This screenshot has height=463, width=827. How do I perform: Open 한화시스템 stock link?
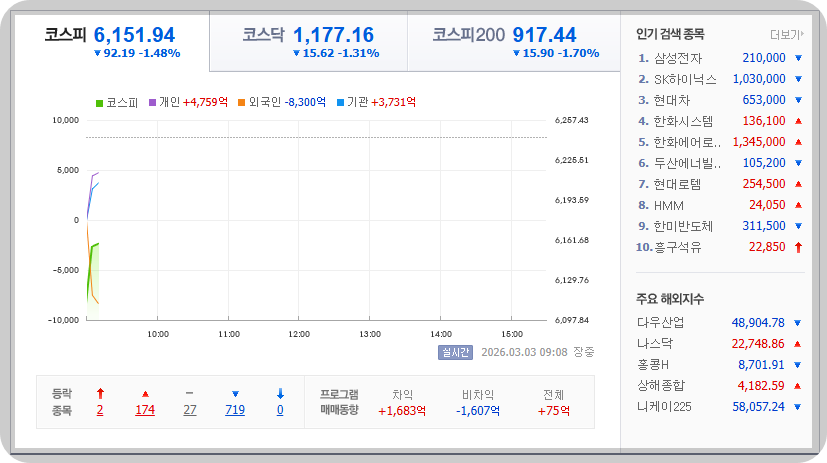(x=683, y=121)
